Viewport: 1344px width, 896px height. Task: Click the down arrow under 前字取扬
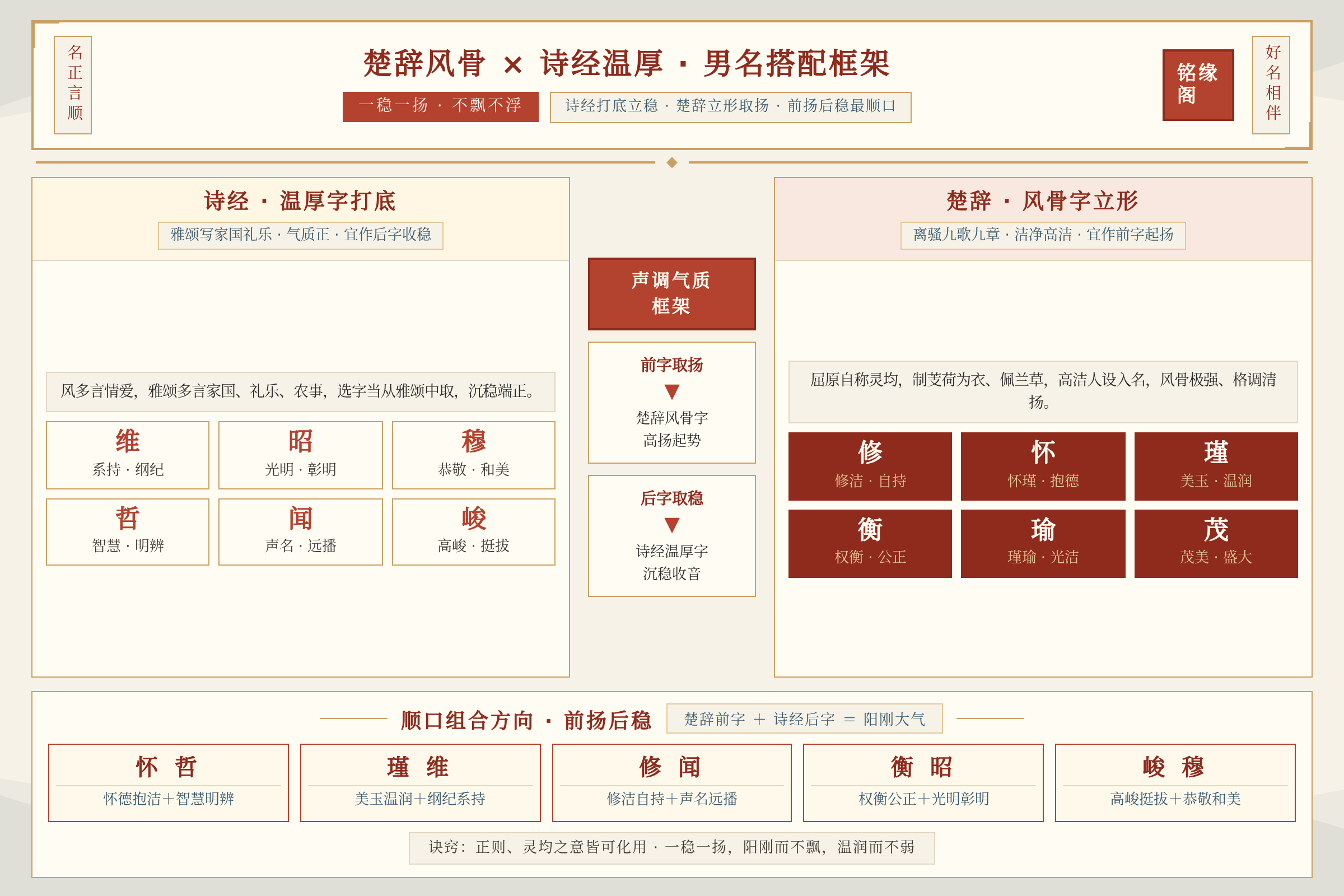671,392
